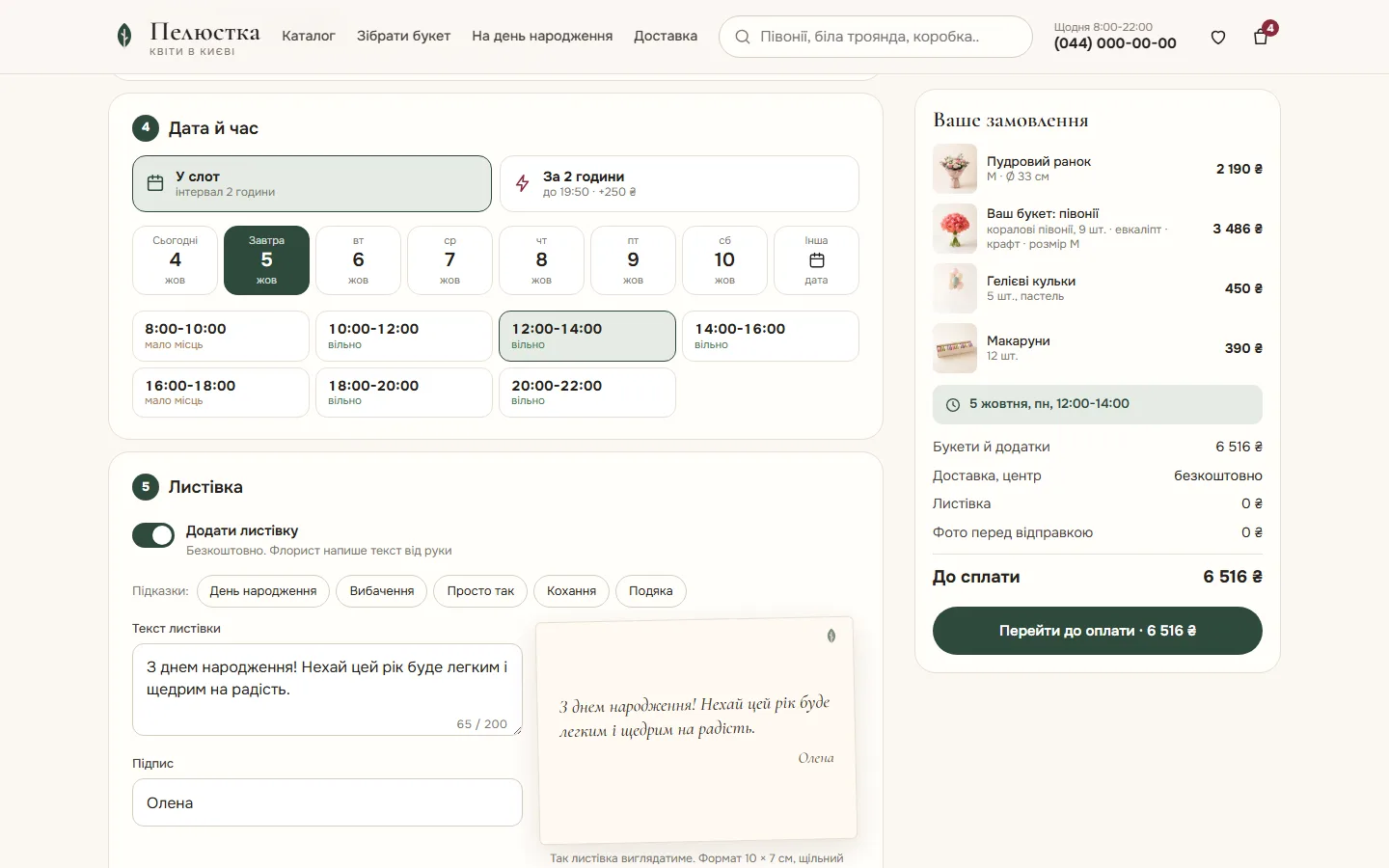
Task: Click the calendar icon in У слот
Action: (x=155, y=183)
